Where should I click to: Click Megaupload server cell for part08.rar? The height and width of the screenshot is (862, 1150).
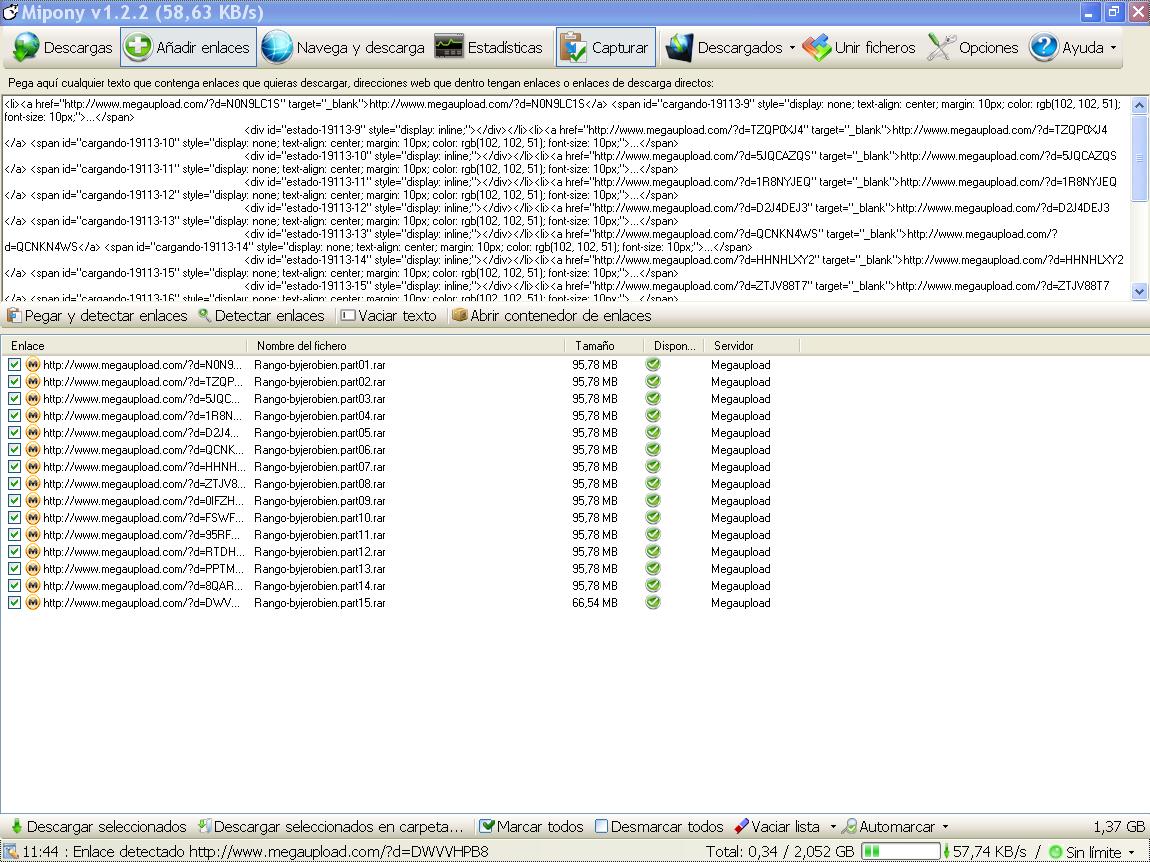tap(741, 484)
